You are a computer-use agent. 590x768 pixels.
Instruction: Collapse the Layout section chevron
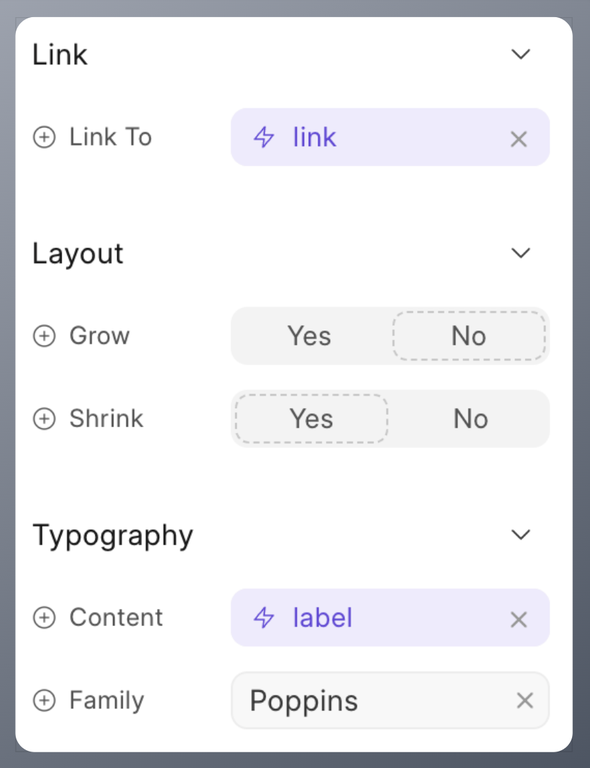520,253
